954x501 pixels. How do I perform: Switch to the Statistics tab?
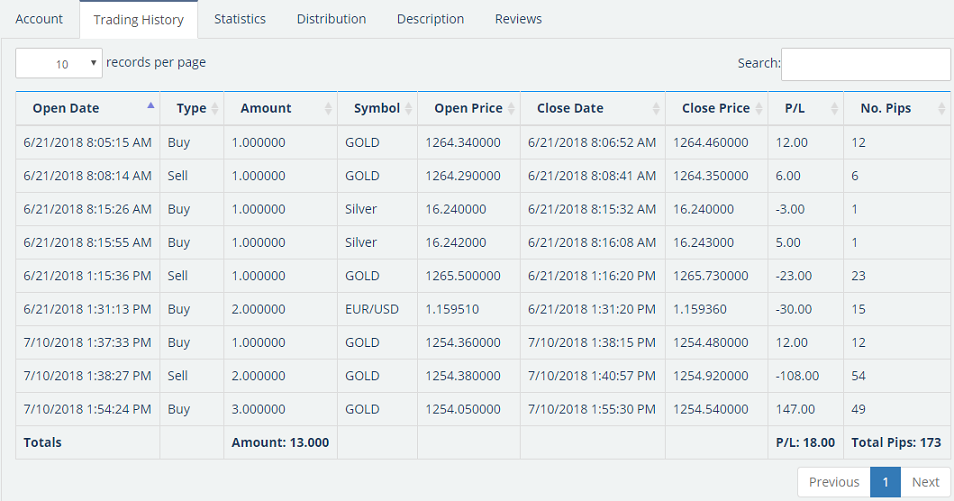tap(240, 19)
